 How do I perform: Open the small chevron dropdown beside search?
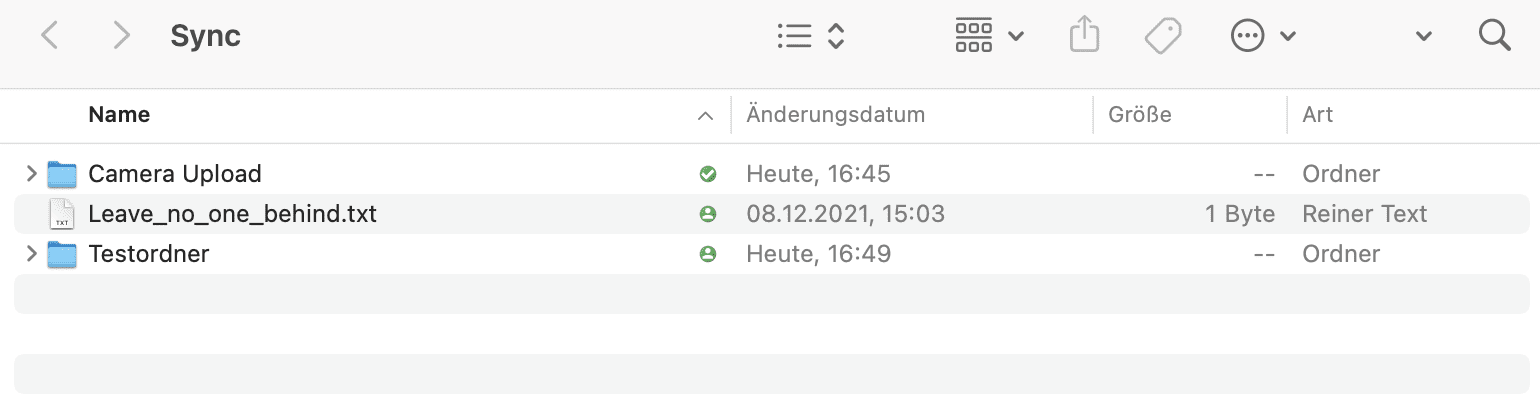coord(1423,37)
